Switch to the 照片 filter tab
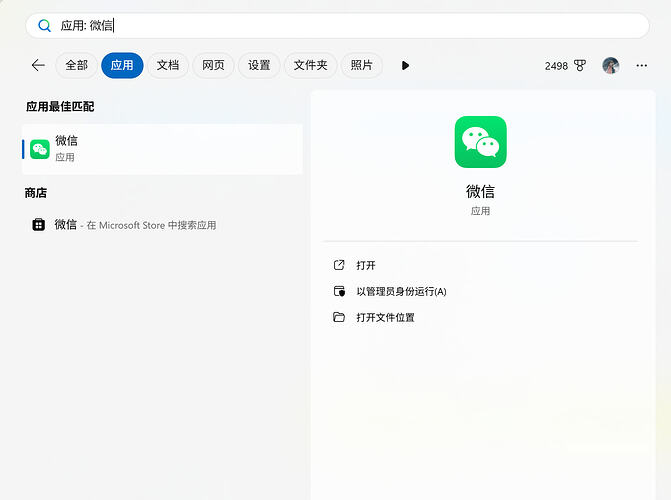The image size is (671, 500). coord(362,65)
